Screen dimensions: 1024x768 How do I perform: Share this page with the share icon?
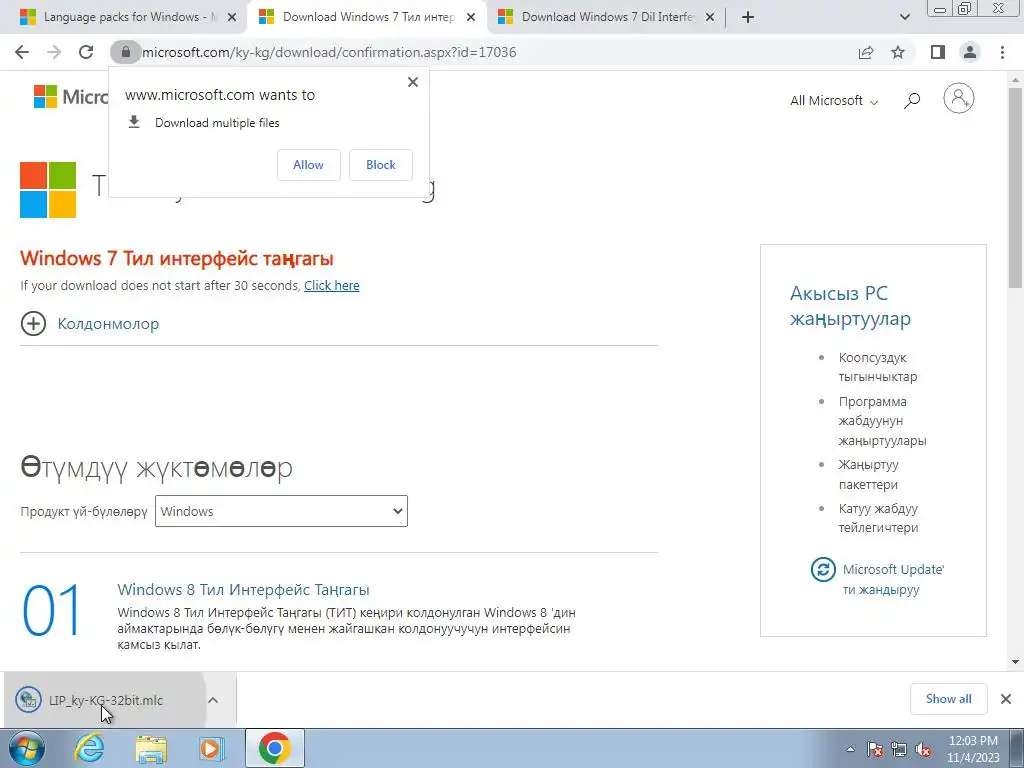(866, 52)
